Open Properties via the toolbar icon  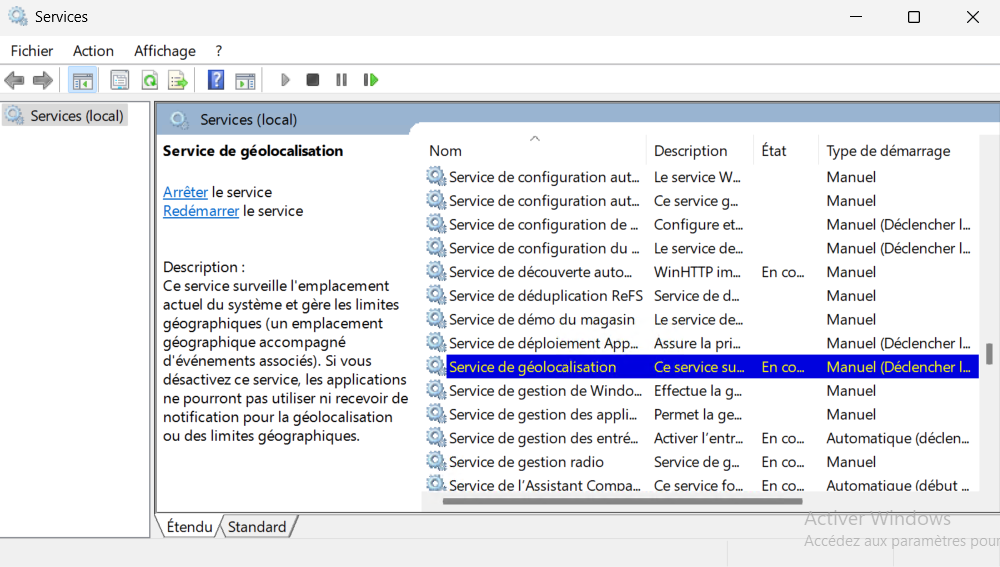[x=120, y=80]
